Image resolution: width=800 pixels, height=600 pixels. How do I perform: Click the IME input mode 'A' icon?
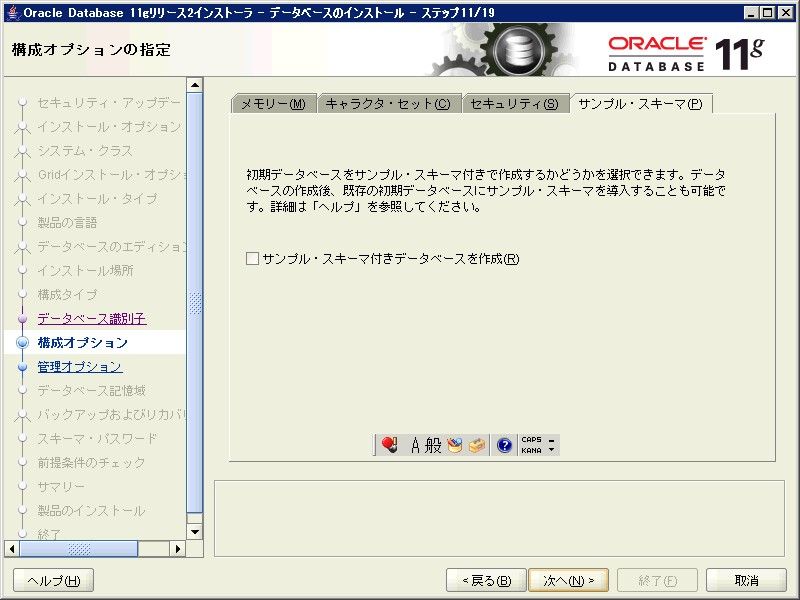[x=416, y=446]
